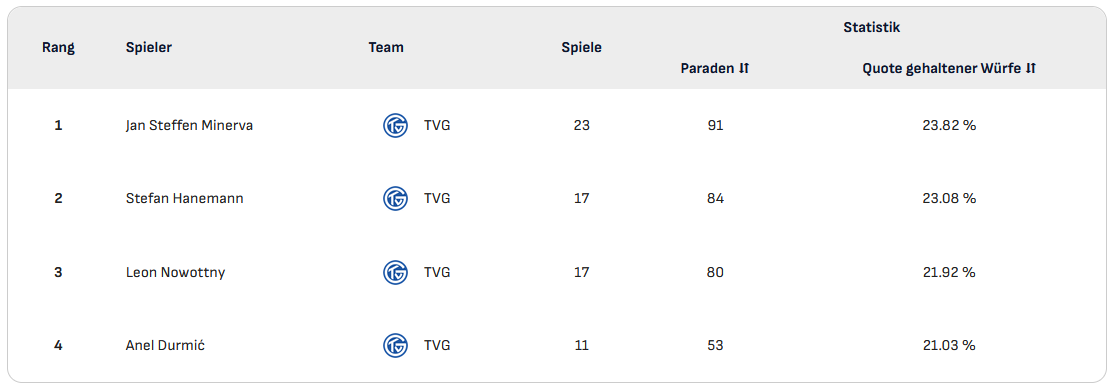Click the Team column header
This screenshot has height=386, width=1115.
click(x=386, y=48)
